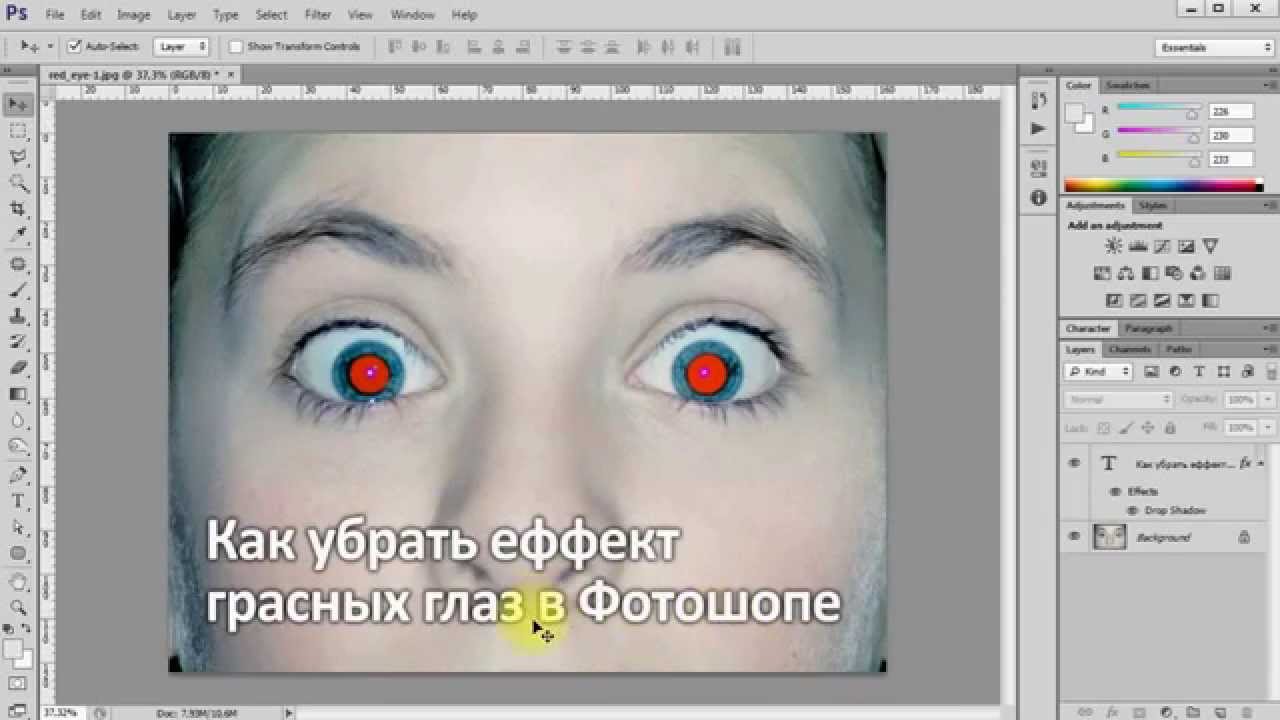Screen dimensions: 1280x720
Task: Select the Pen tool
Action: 18,475
